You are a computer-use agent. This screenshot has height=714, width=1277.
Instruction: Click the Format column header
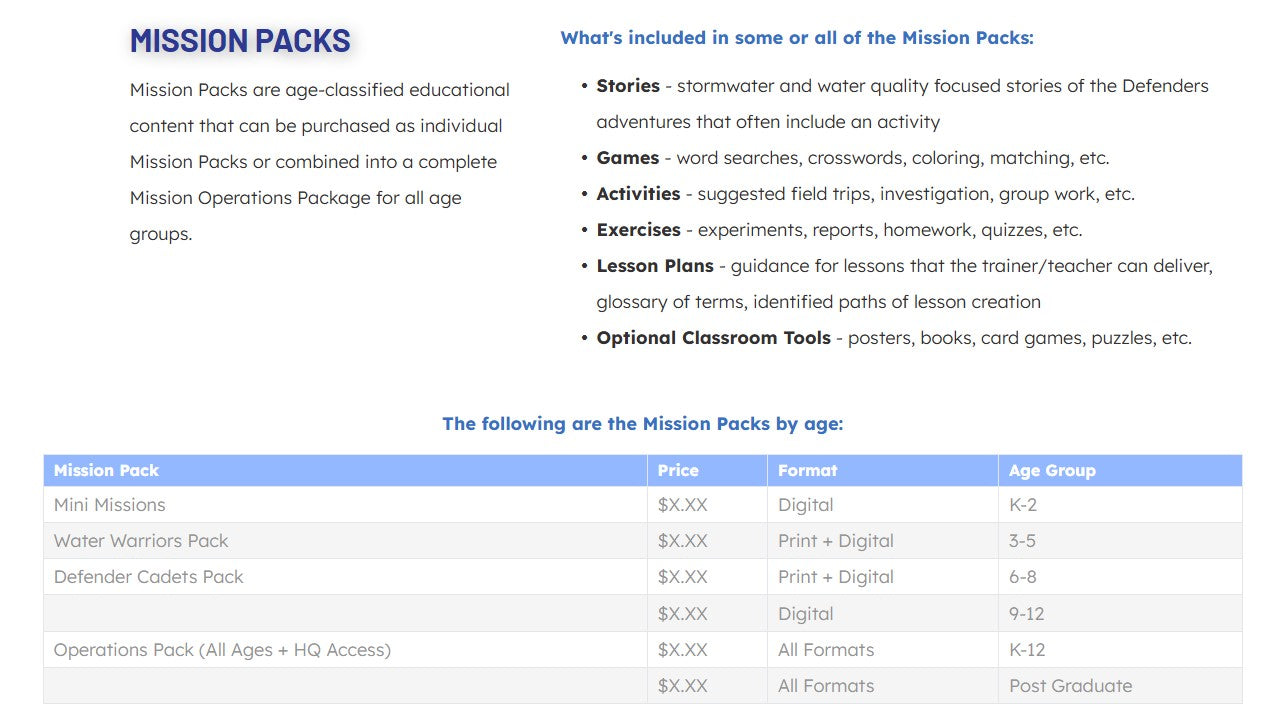[807, 471]
